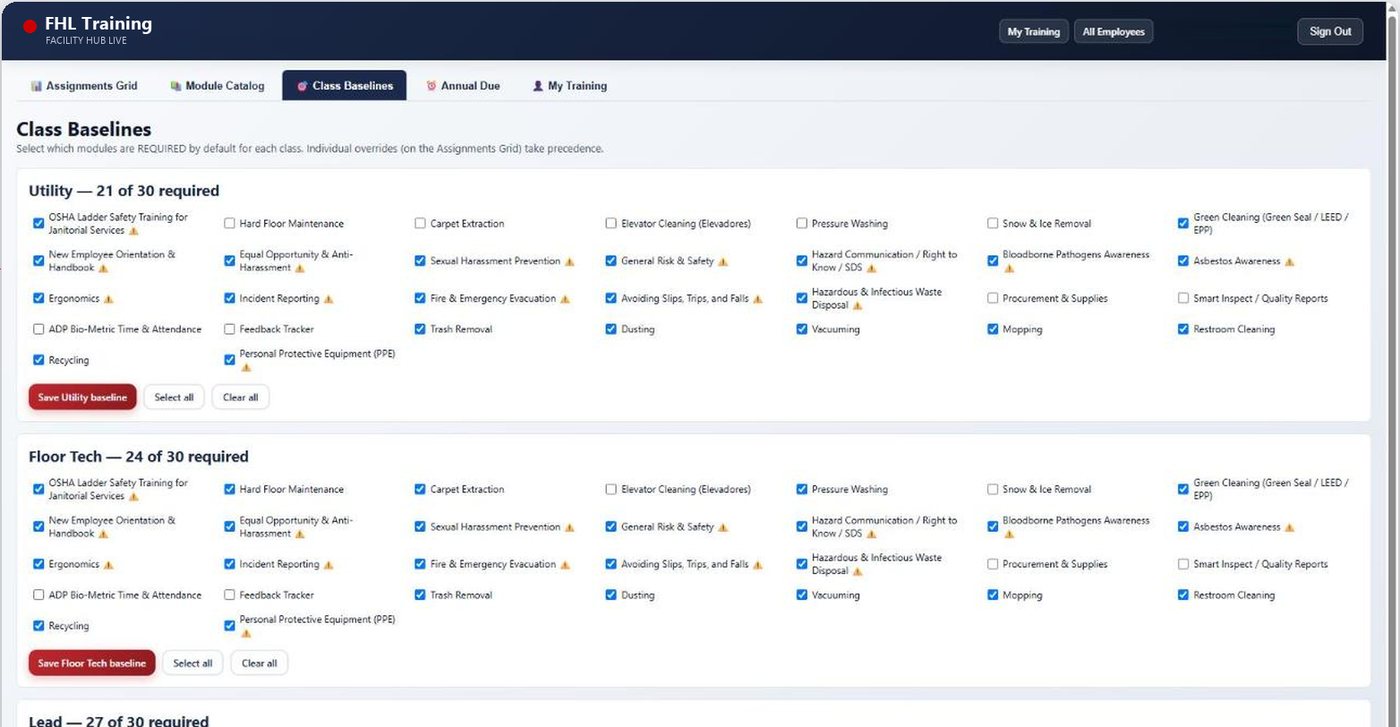
Task: Toggle Smart Inspect / Quality Reports for Floor Tech
Action: point(1183,564)
